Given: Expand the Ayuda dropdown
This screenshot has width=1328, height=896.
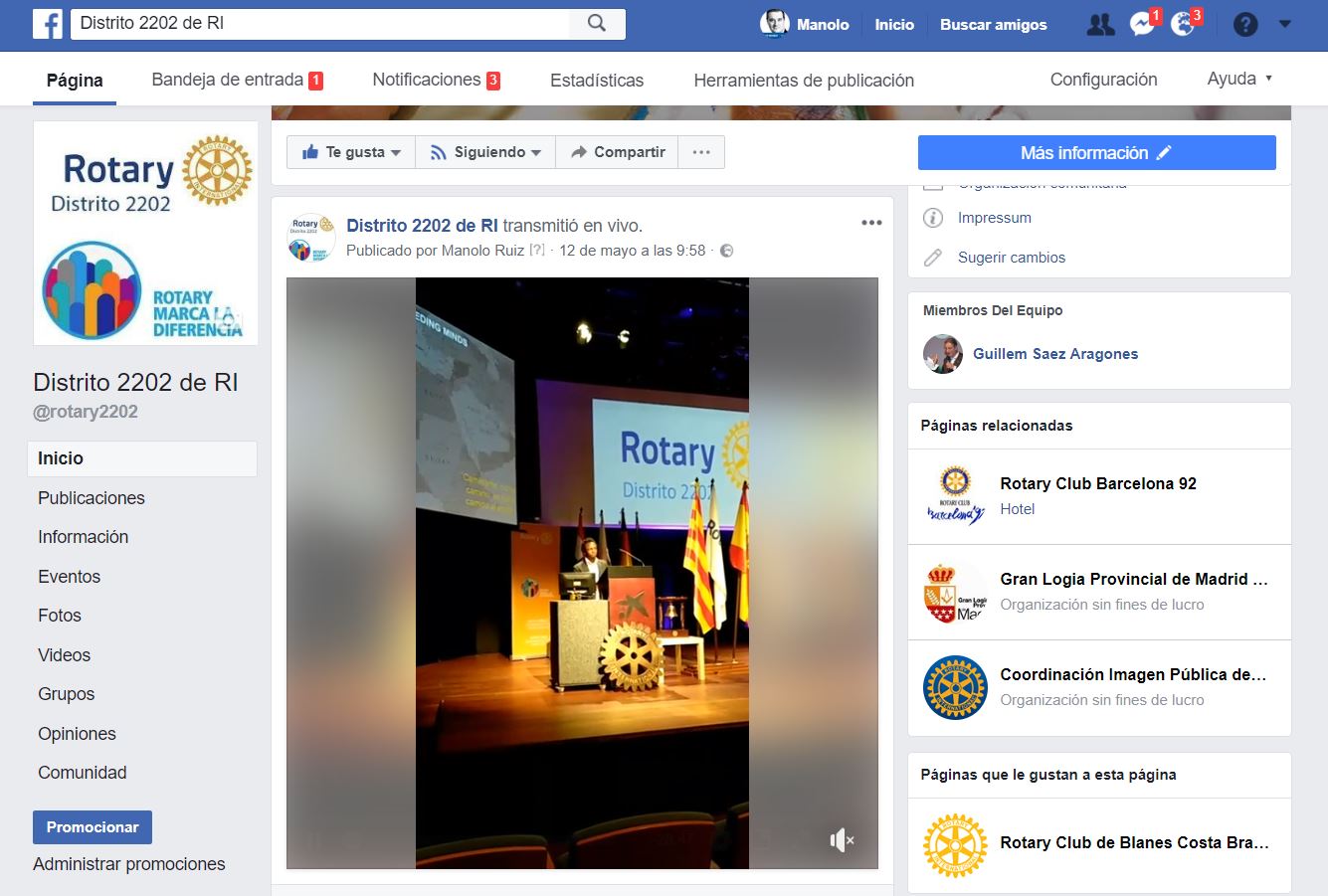Looking at the screenshot, I should click(x=1239, y=79).
